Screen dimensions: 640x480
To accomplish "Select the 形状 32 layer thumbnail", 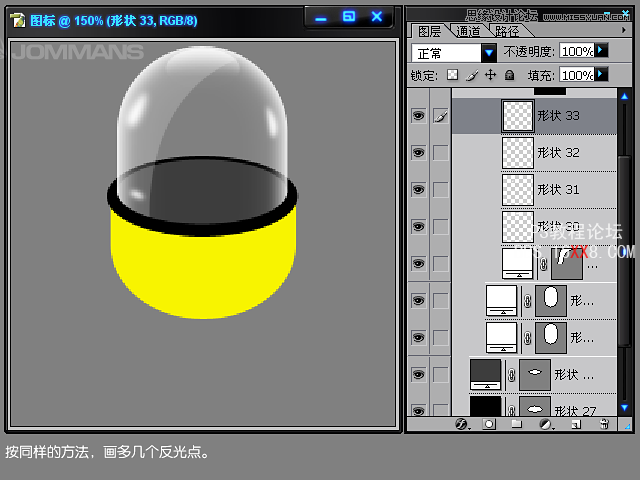I will tap(517, 153).
